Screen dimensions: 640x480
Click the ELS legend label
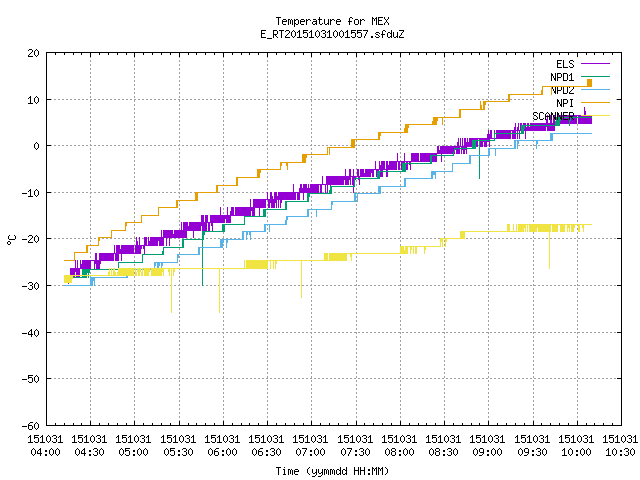pos(565,64)
